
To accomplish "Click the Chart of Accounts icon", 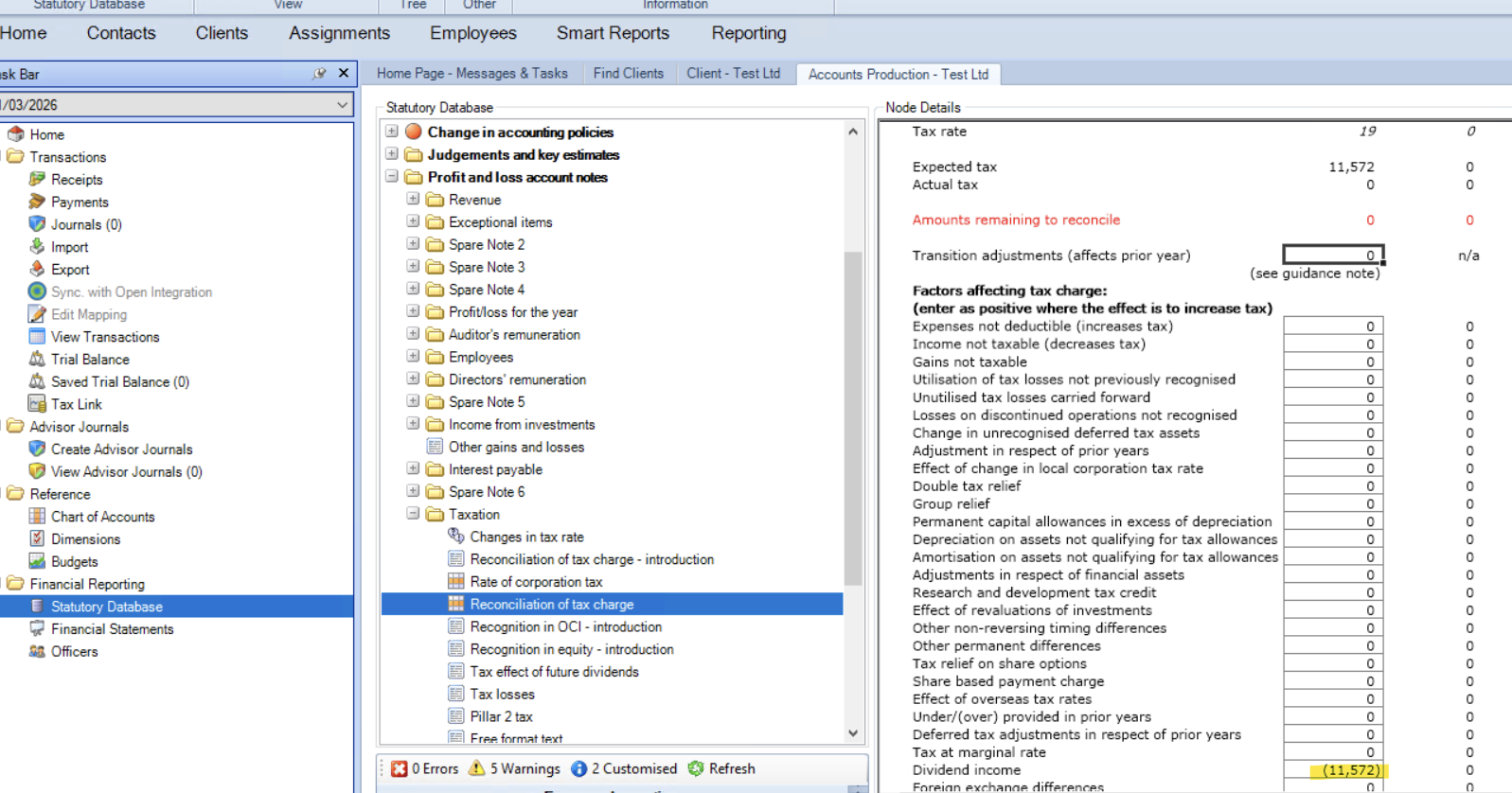I will click(37, 516).
